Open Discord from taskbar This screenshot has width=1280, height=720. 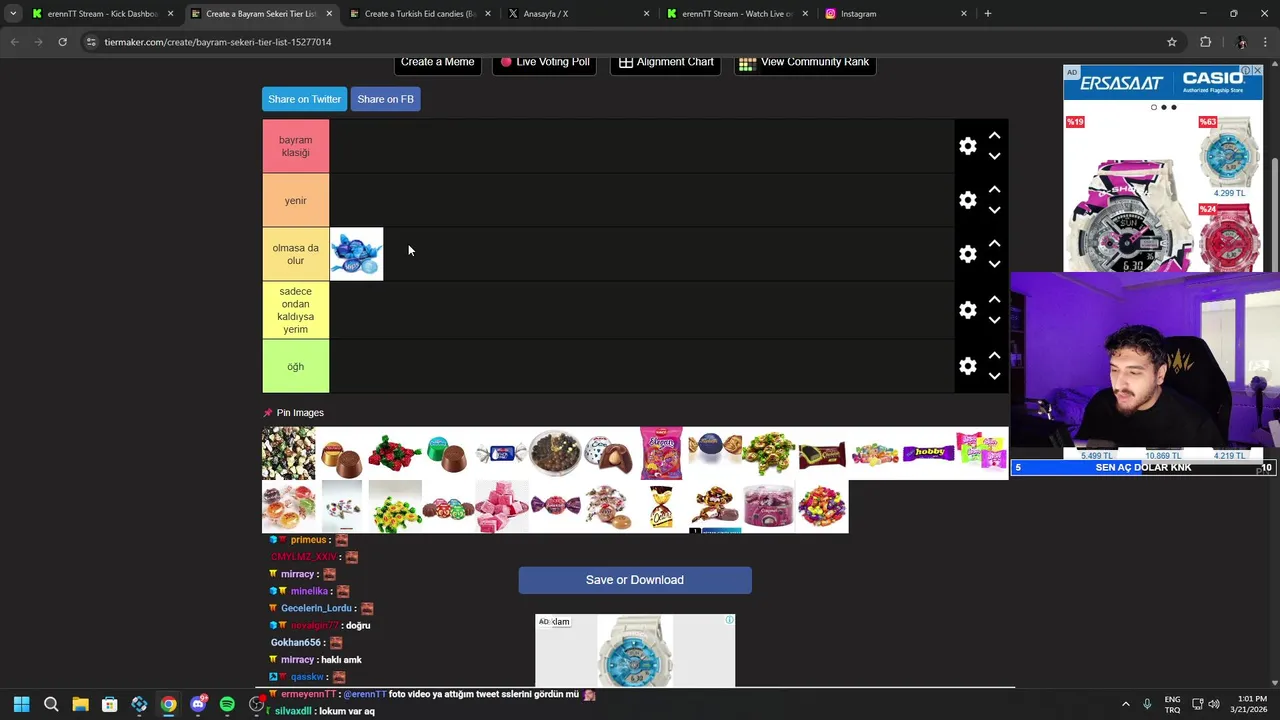click(198, 704)
